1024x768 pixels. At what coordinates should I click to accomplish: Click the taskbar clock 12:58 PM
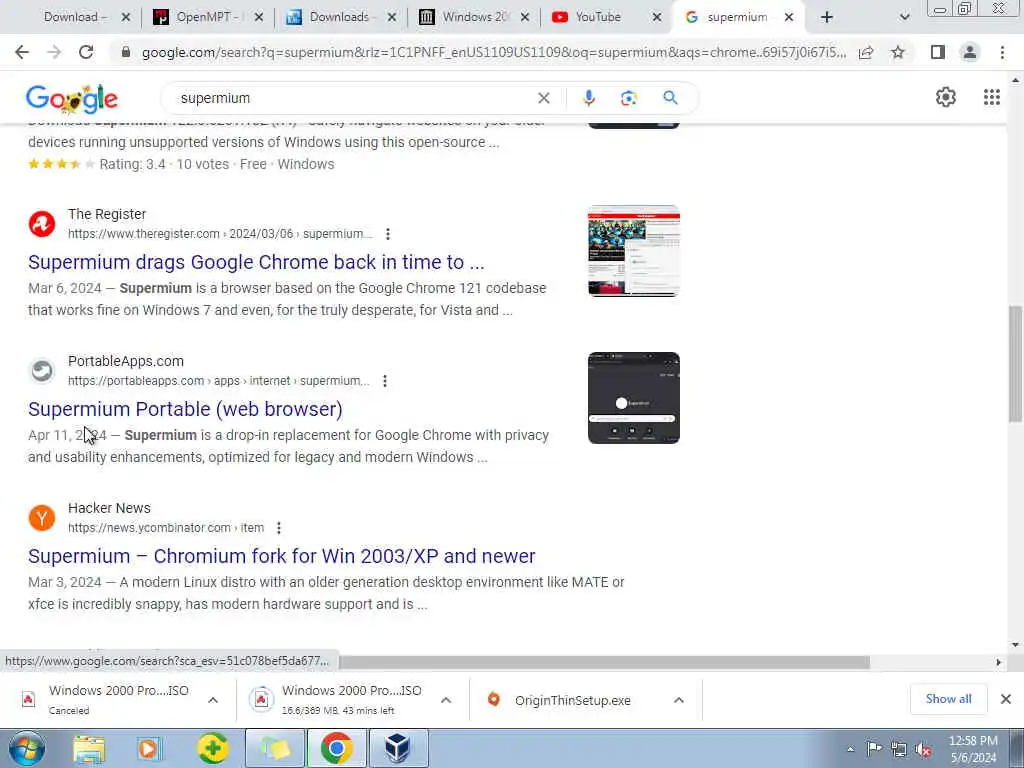click(973, 741)
